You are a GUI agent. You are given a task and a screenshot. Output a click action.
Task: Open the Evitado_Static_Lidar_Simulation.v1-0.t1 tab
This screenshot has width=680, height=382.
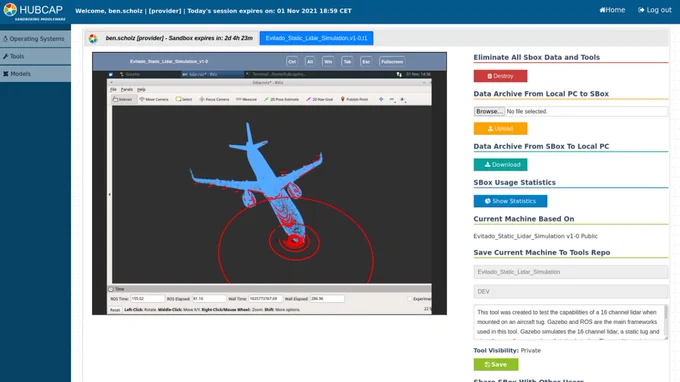point(316,38)
